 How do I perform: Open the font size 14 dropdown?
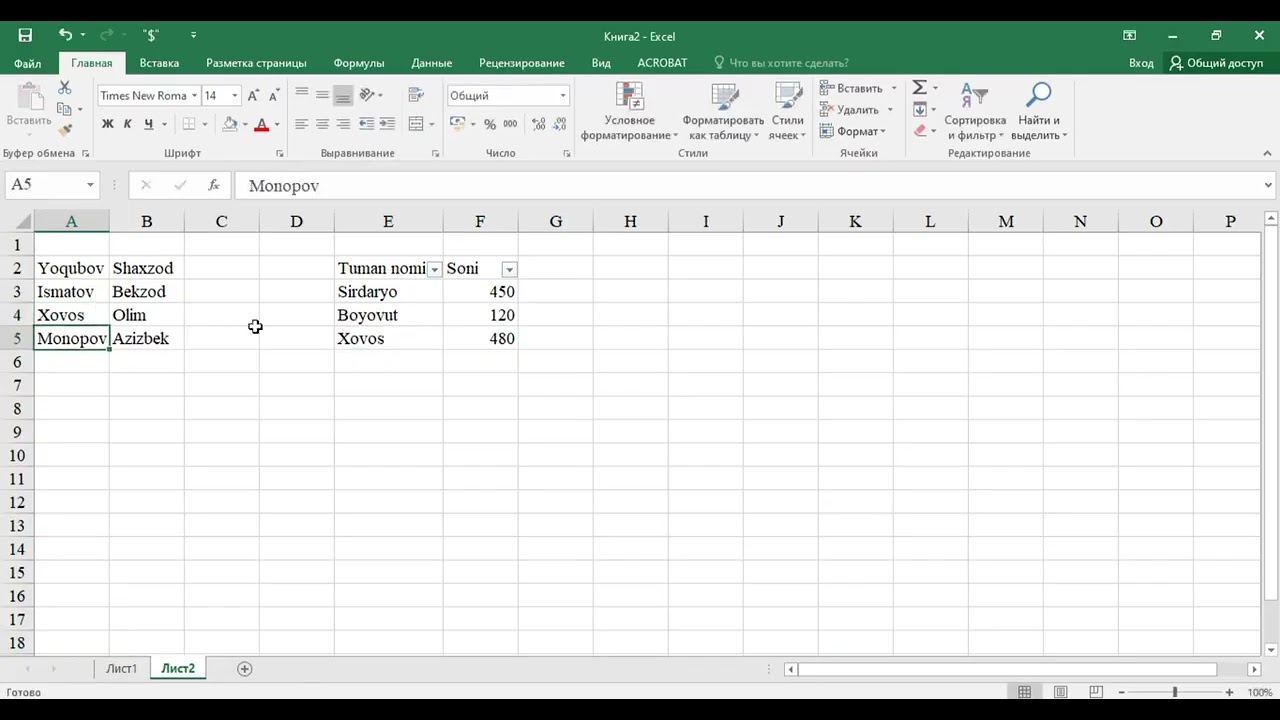click(235, 96)
